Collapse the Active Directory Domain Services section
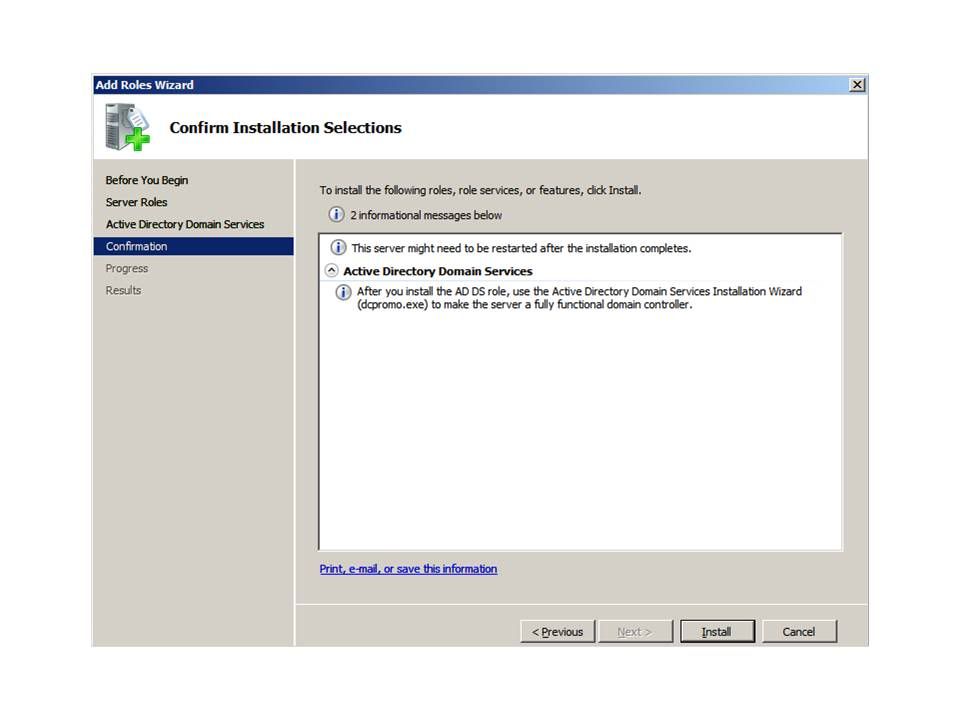Screen dimensions: 960x720 (332, 271)
